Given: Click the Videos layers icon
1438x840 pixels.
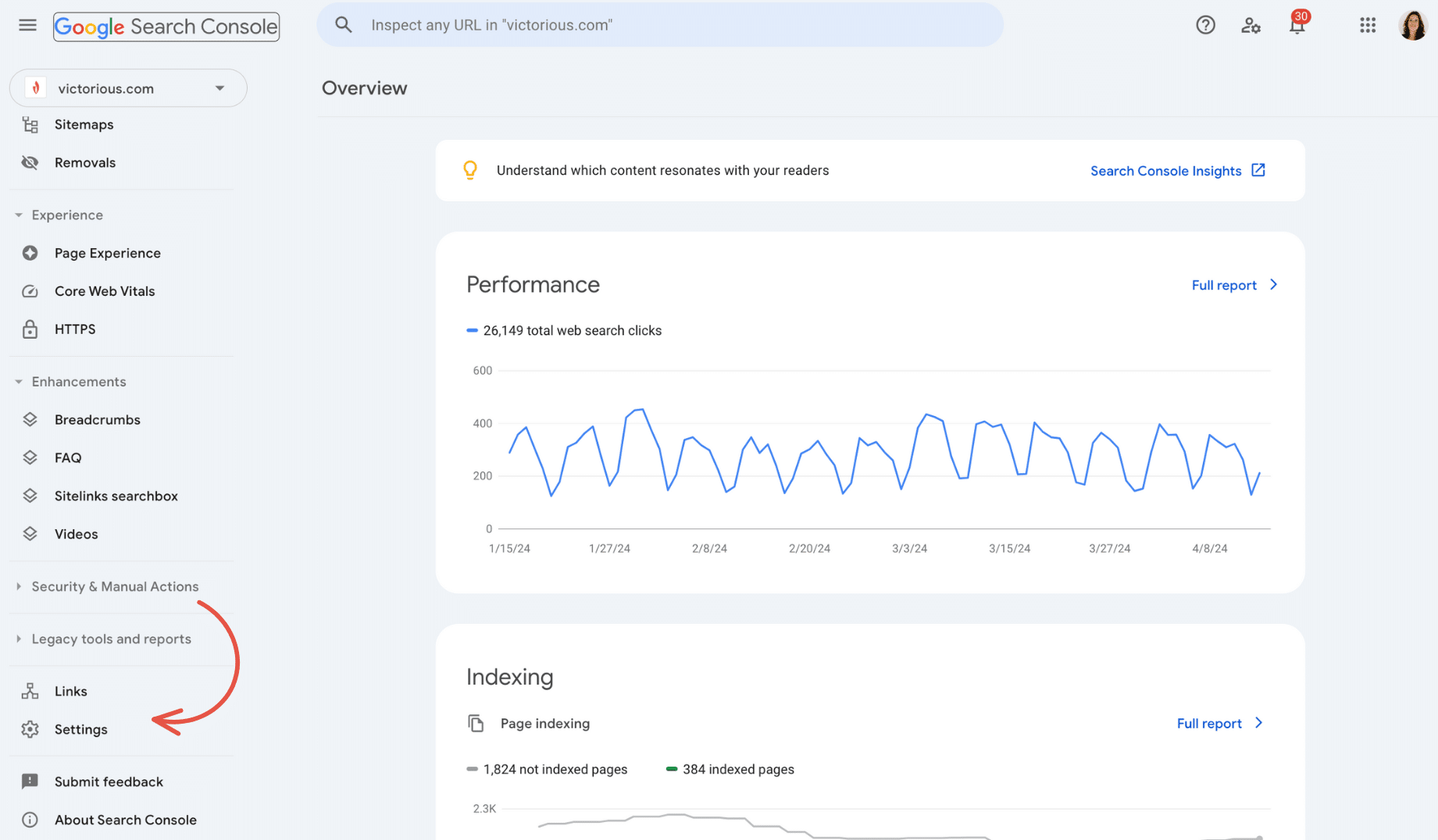Looking at the screenshot, I should click(30, 534).
